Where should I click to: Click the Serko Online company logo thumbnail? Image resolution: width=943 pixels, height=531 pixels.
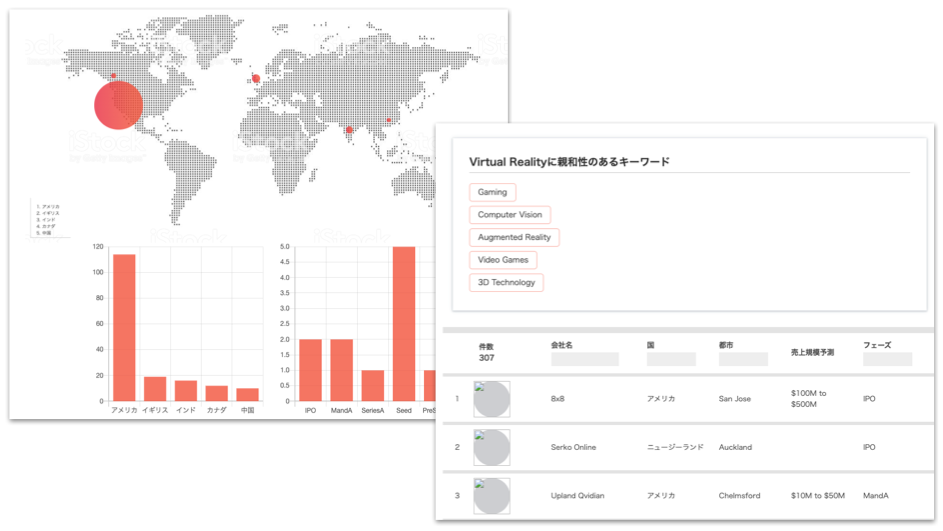(x=491, y=447)
